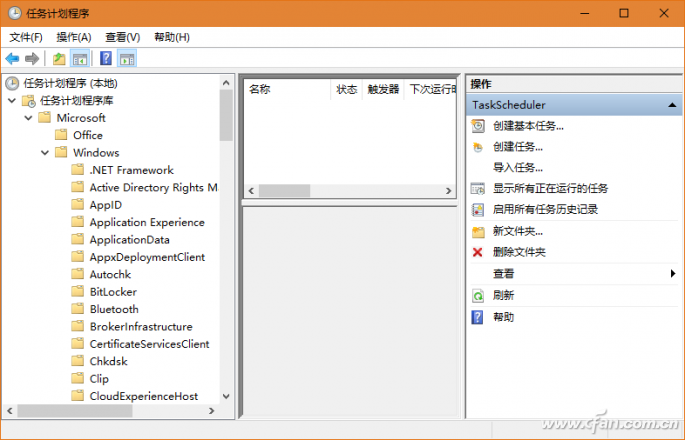Click the Bluetooth folder icon
This screenshot has width=685, height=440.
[78, 309]
